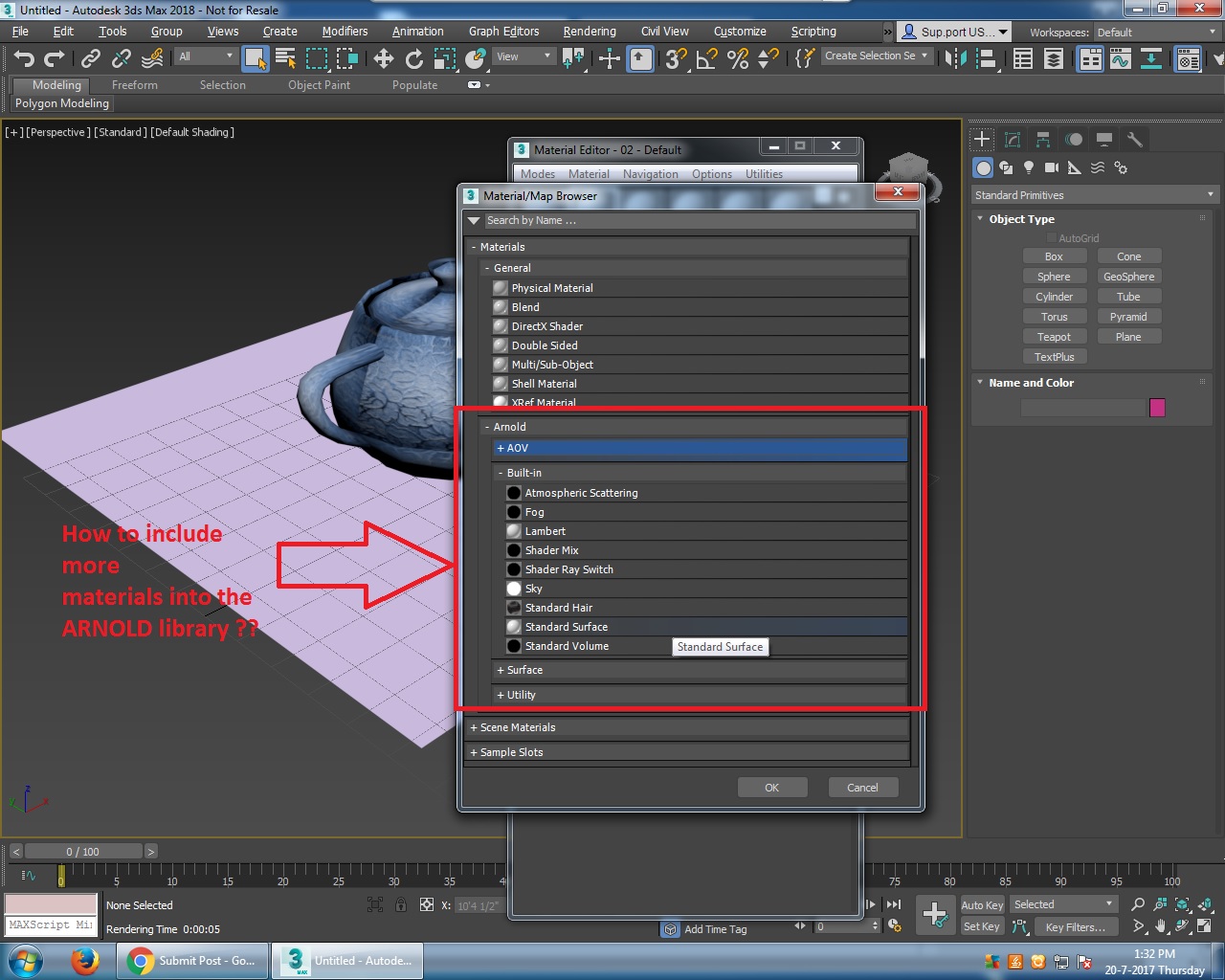Click the Select and Move tool
This screenshot has width=1225, height=980.
coord(383,59)
